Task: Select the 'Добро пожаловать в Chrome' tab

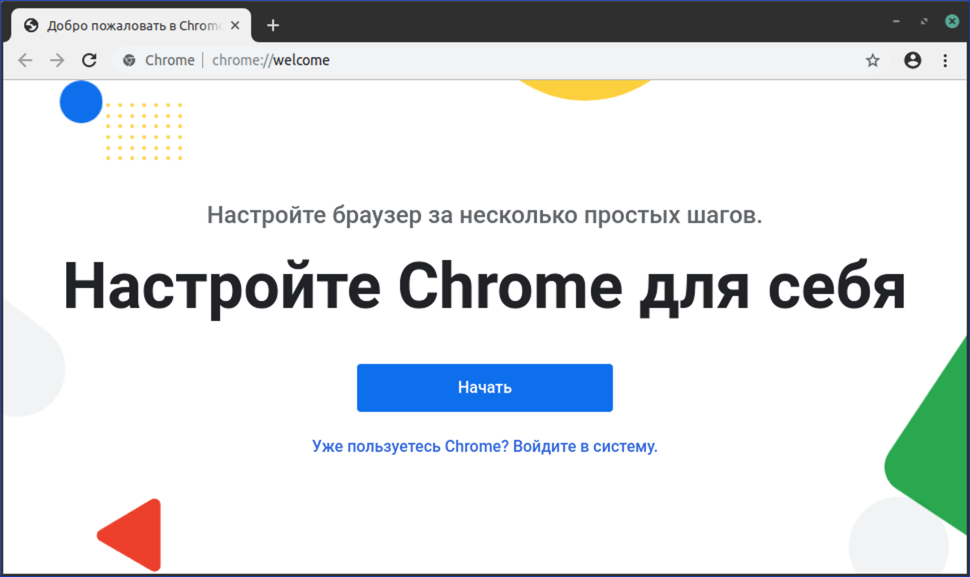Action: click(x=131, y=25)
